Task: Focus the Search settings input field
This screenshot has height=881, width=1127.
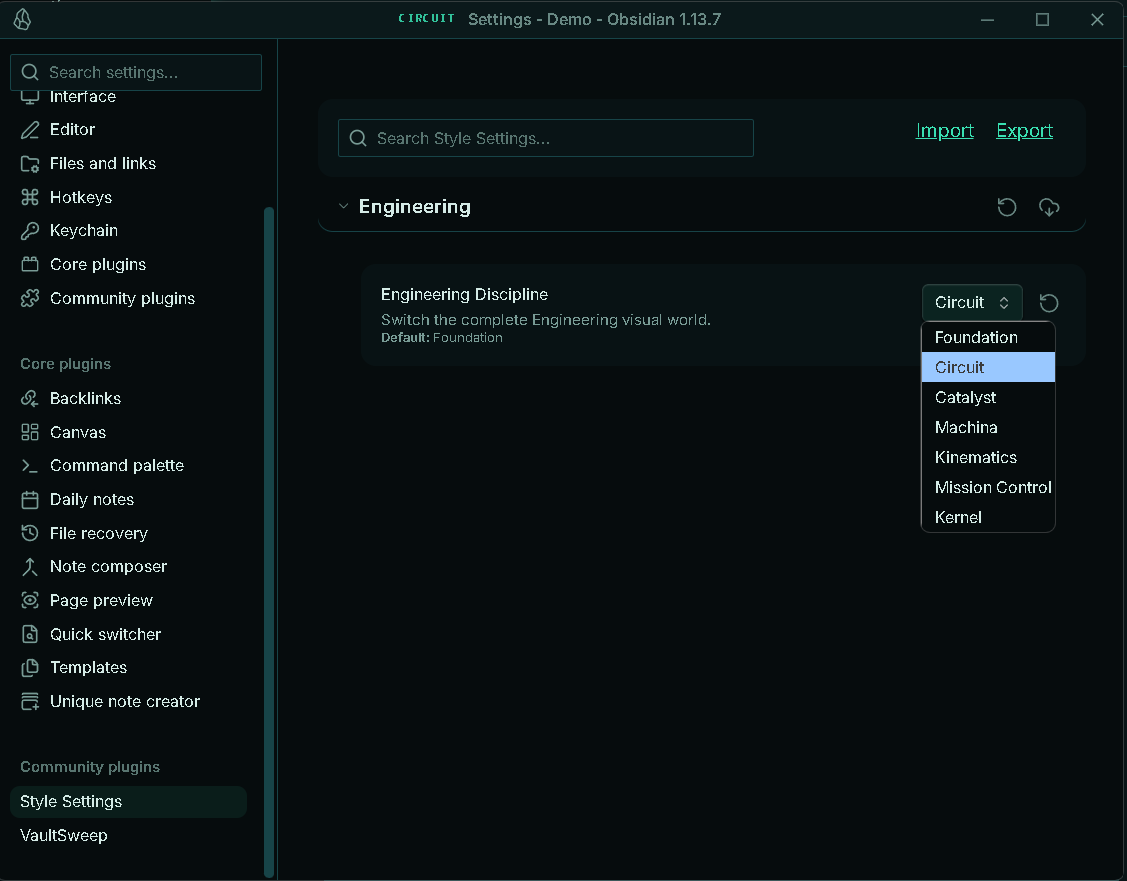Action: coord(136,73)
